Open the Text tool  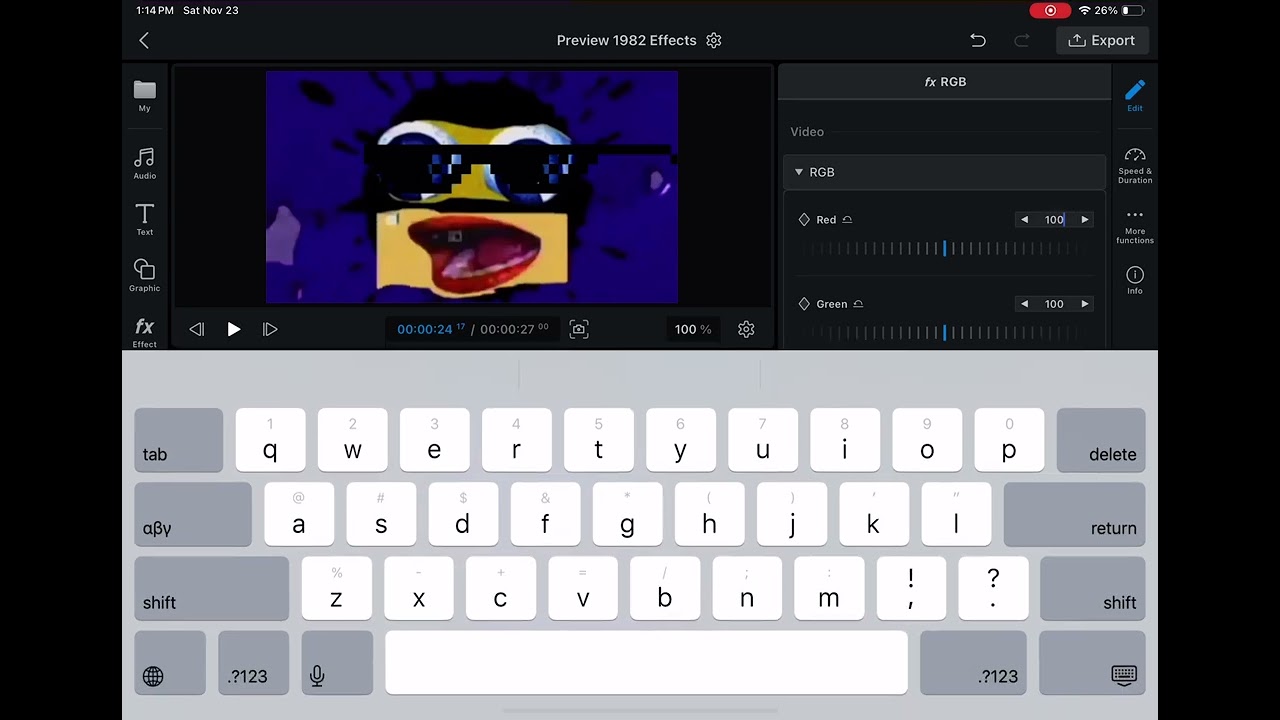[145, 220]
